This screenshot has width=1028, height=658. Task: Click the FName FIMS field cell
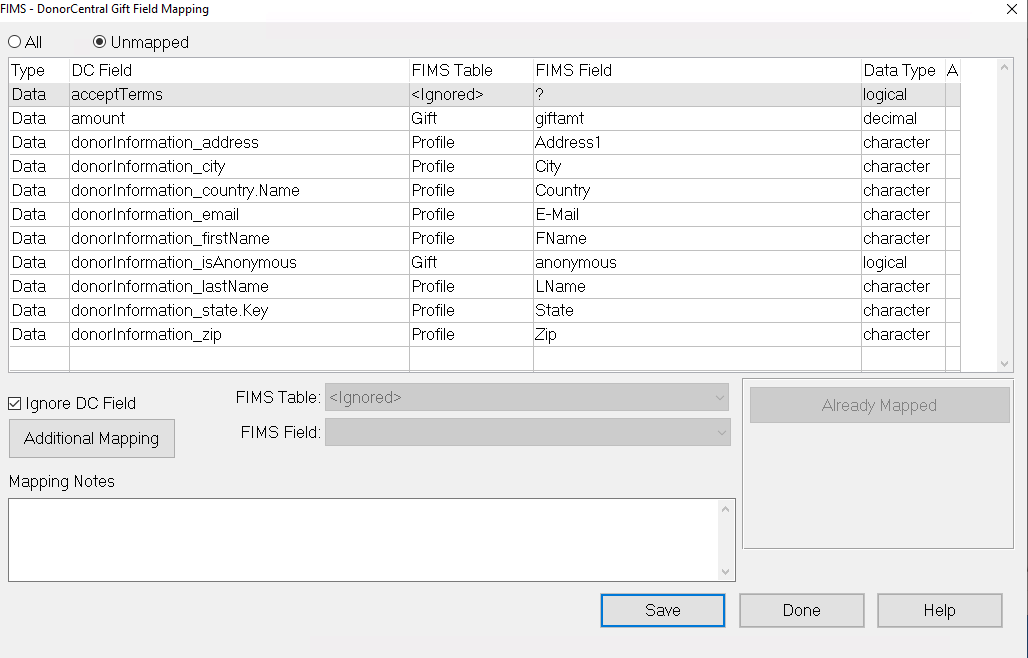pyautogui.click(x=697, y=239)
